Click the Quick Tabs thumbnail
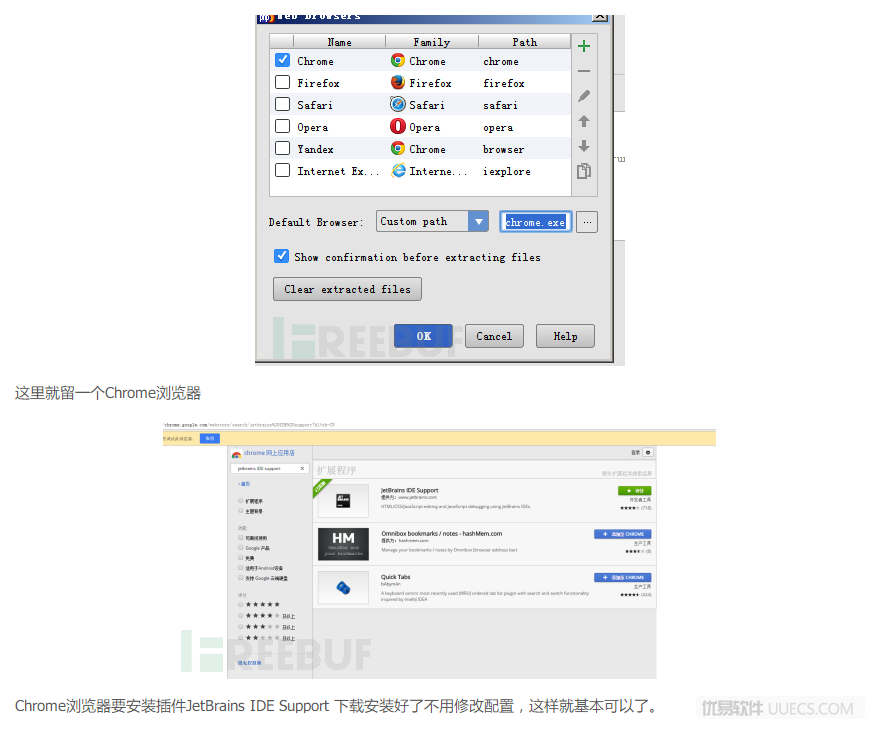This screenshot has width=876, height=734. pos(343,588)
